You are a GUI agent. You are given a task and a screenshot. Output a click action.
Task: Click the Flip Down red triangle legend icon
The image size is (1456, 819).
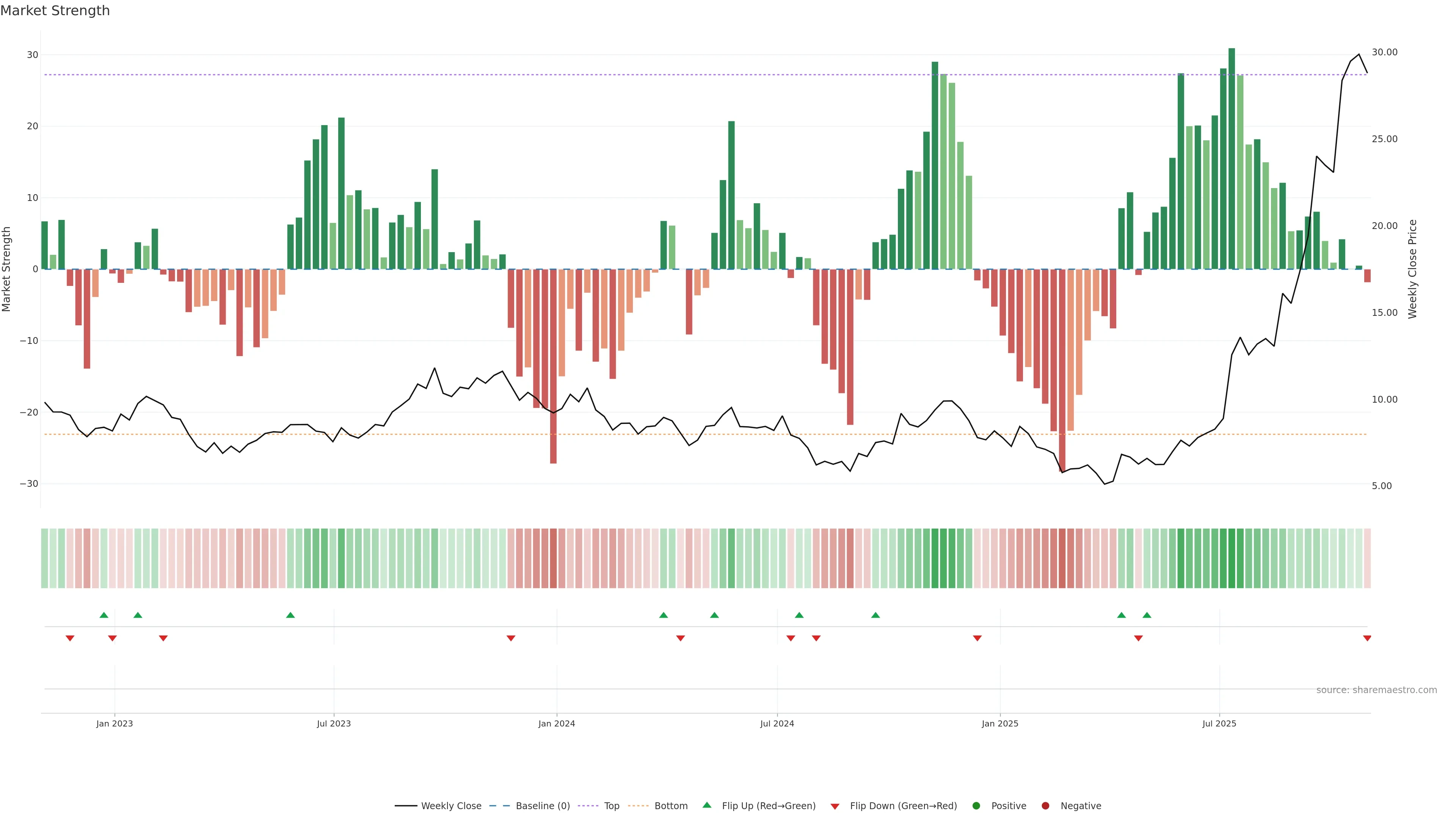pyautogui.click(x=835, y=806)
